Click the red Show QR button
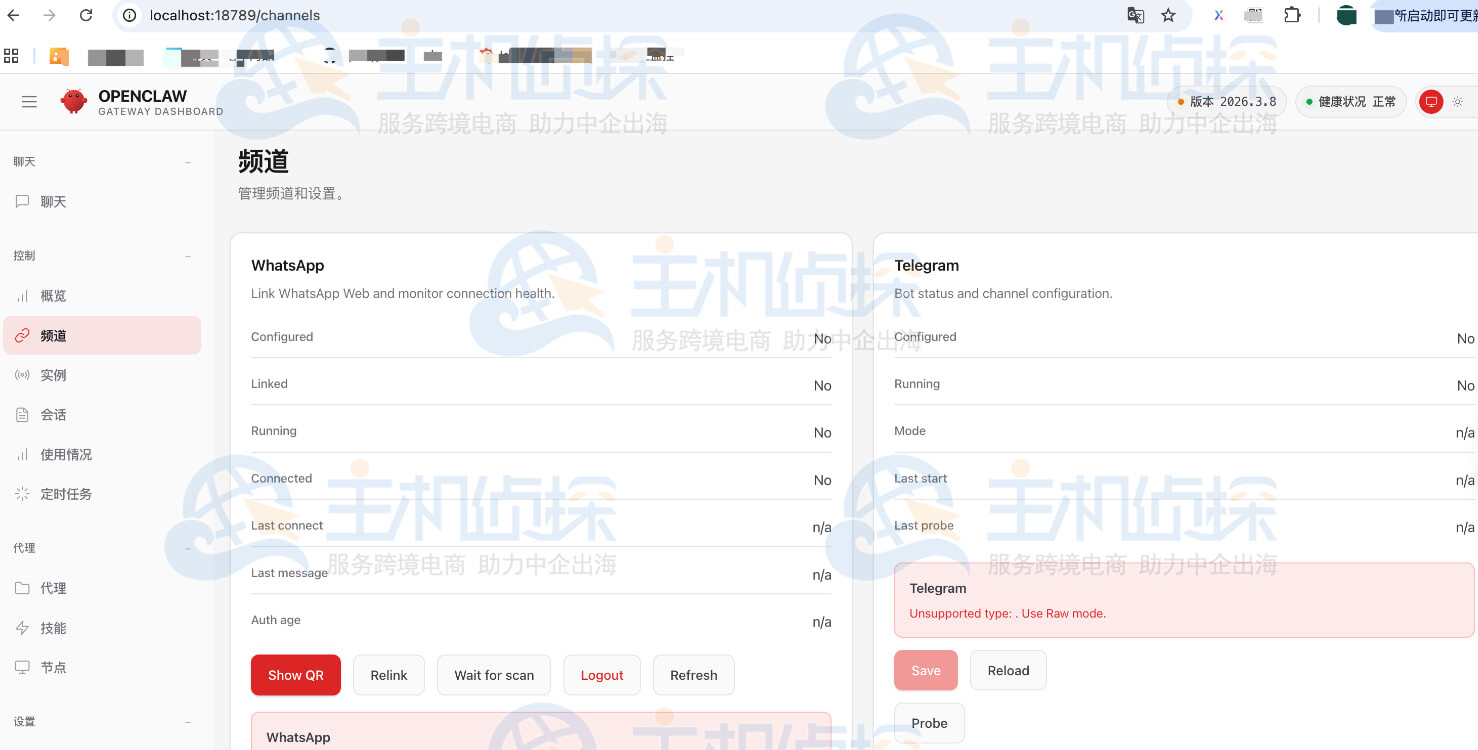The height and width of the screenshot is (750, 1478). (296, 675)
